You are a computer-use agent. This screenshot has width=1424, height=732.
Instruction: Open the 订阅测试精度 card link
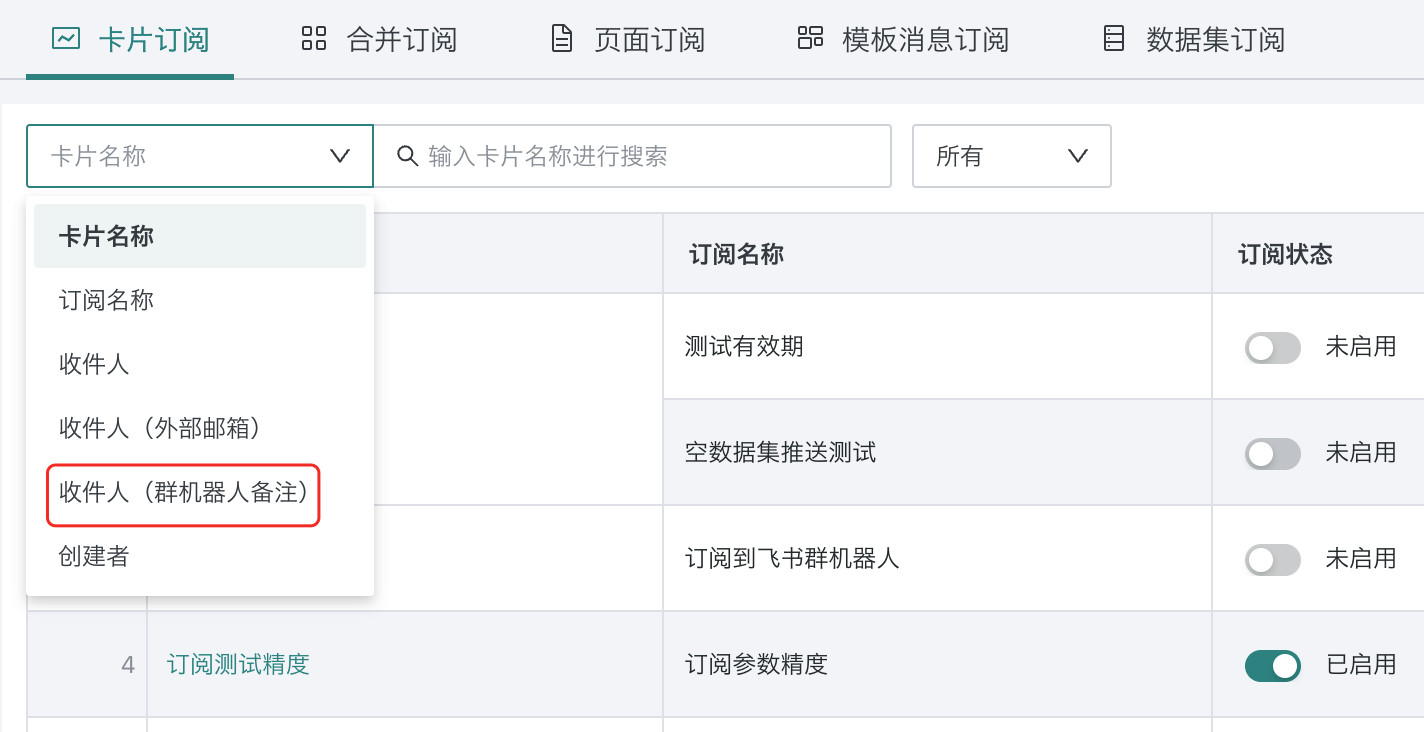[x=238, y=665]
